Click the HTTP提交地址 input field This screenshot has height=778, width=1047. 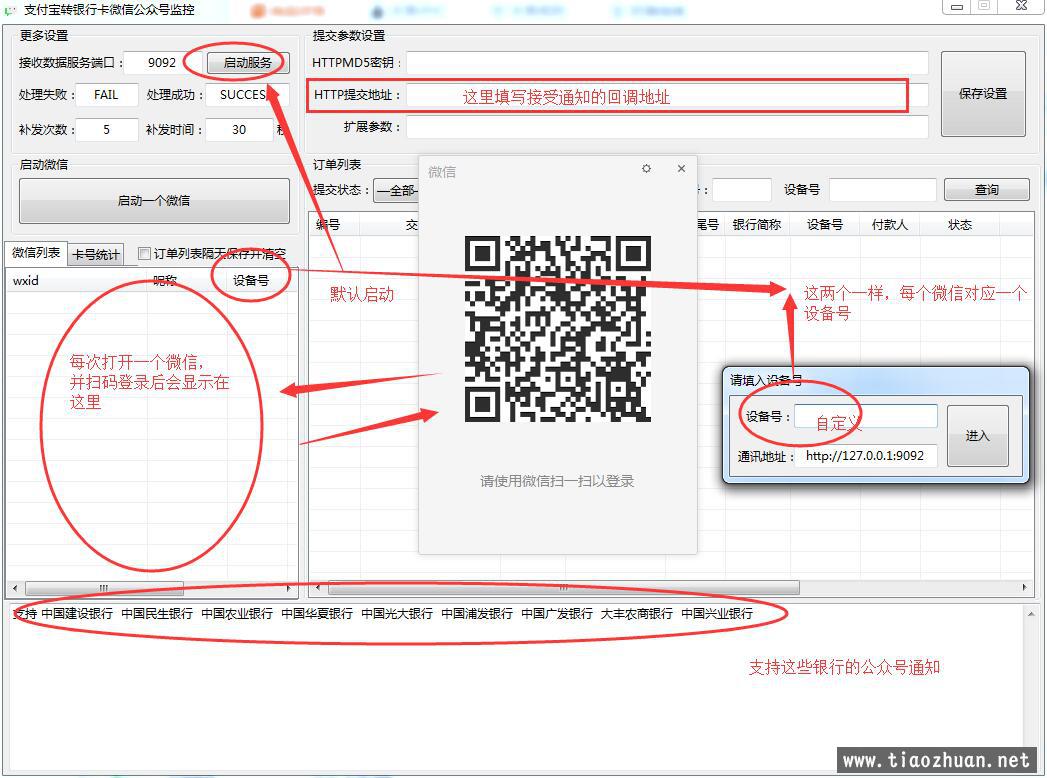(x=667, y=95)
